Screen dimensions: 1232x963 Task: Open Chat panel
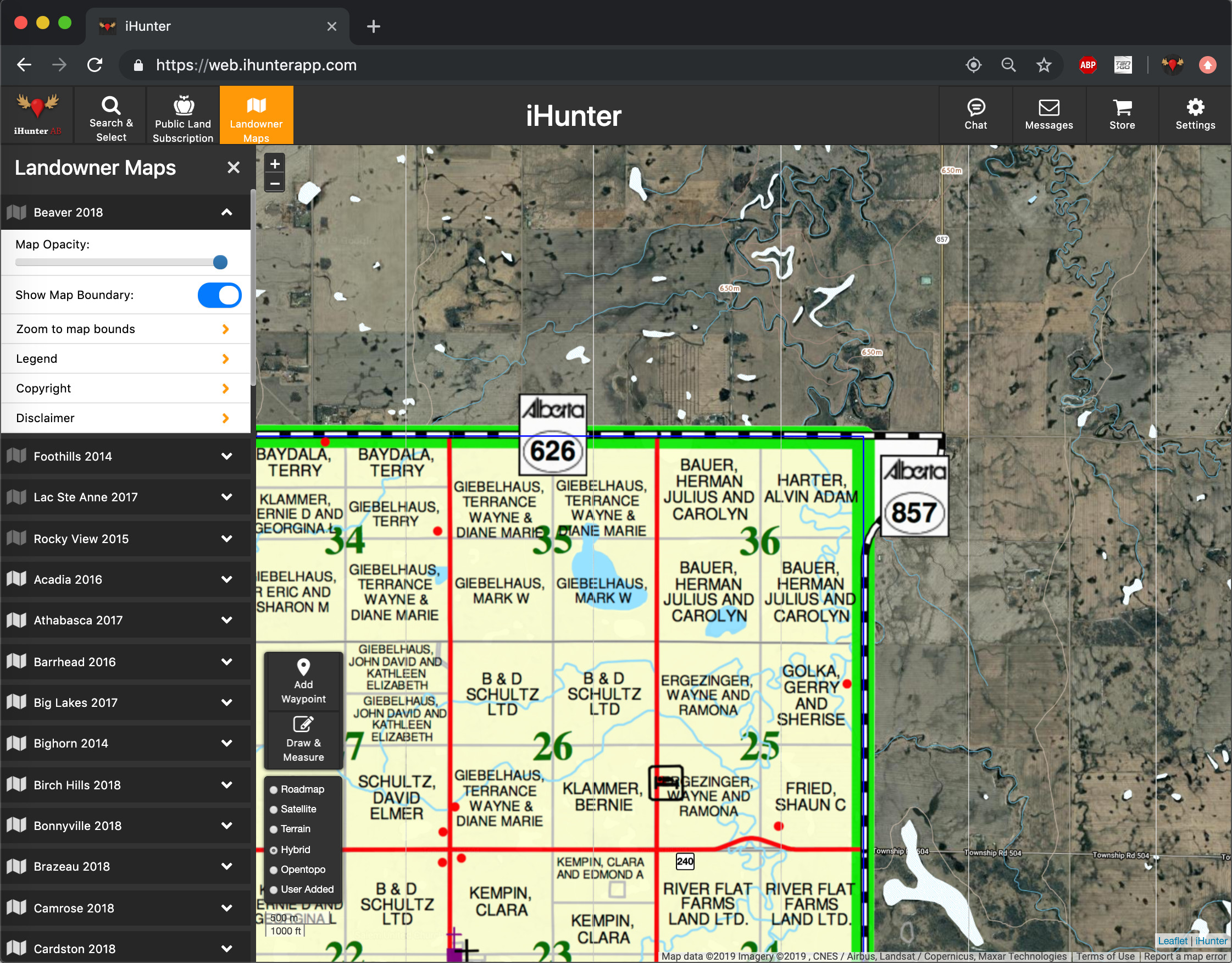(x=975, y=115)
